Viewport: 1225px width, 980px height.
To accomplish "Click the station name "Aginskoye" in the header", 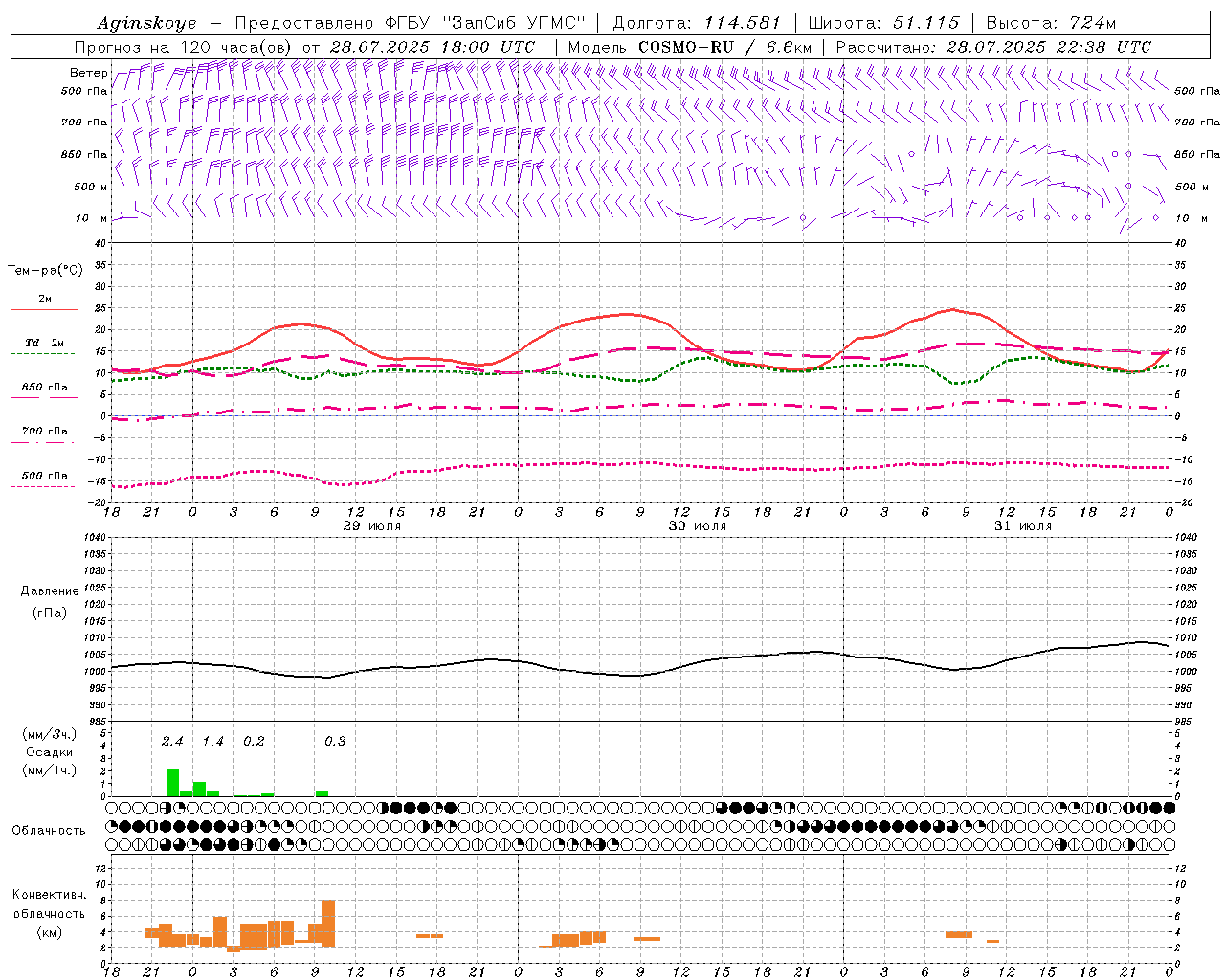I will click(146, 23).
